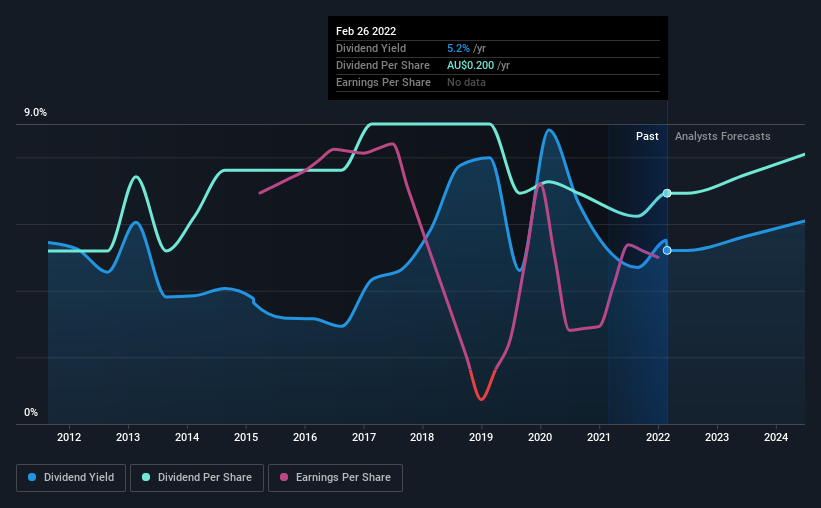Screen dimensions: 821x508
Task: Select the blue data point marker at Feb 2022
Action: pyautogui.click(x=667, y=250)
